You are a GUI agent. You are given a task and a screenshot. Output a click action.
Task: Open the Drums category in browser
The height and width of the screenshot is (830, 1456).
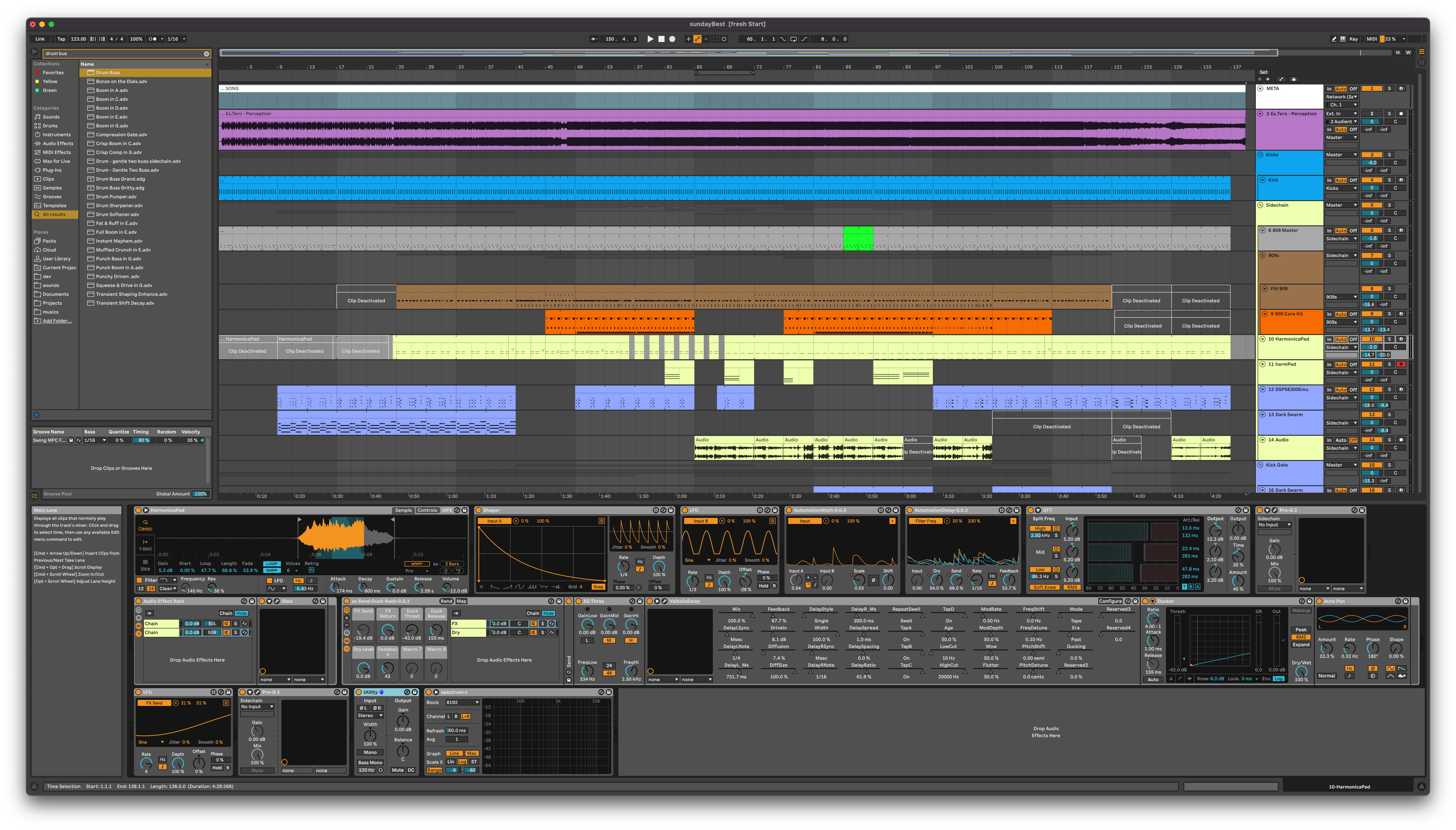50,126
